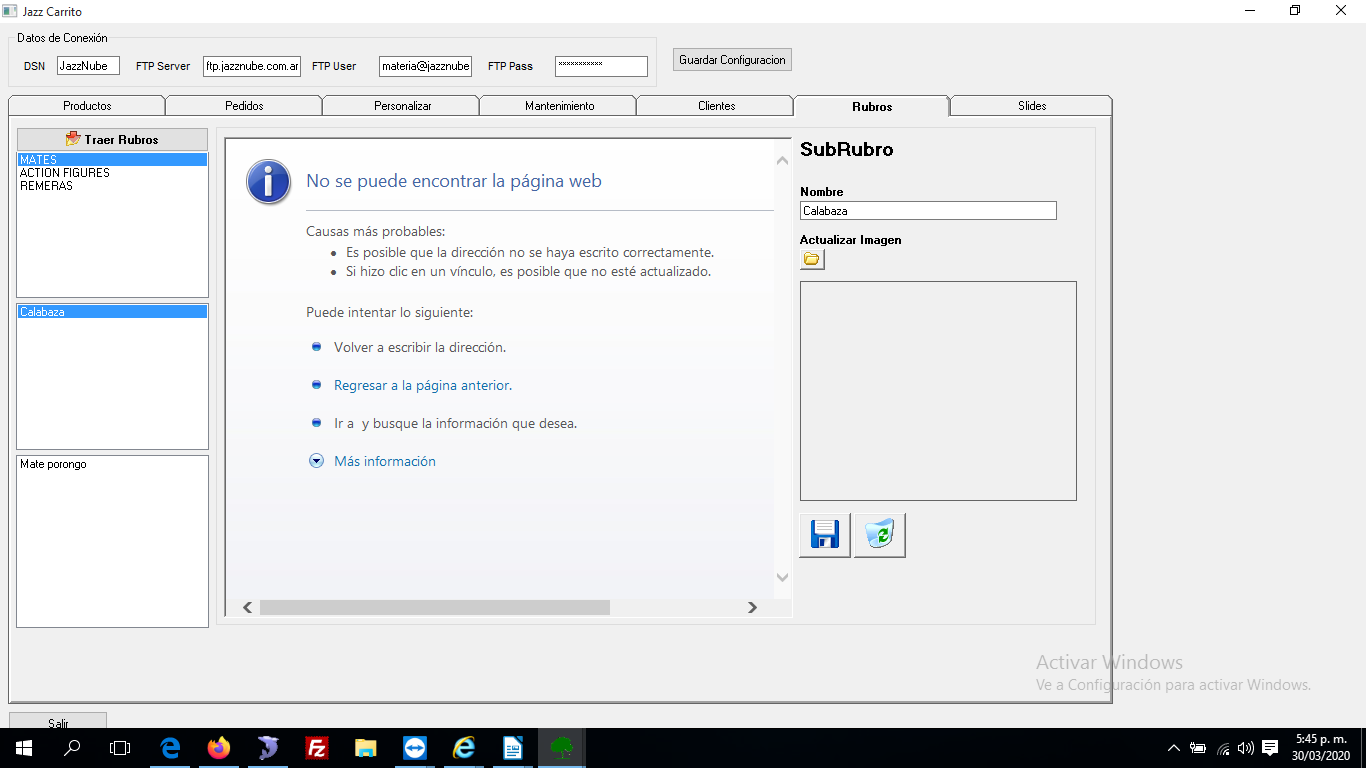Click horizontal scrollbar left arrow
The width and height of the screenshot is (1366, 768).
pos(247,607)
